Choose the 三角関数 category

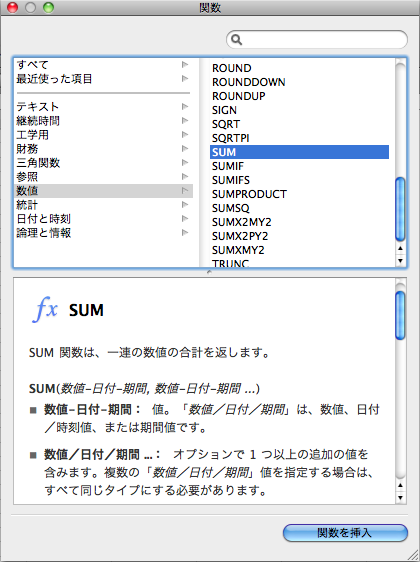[103, 163]
